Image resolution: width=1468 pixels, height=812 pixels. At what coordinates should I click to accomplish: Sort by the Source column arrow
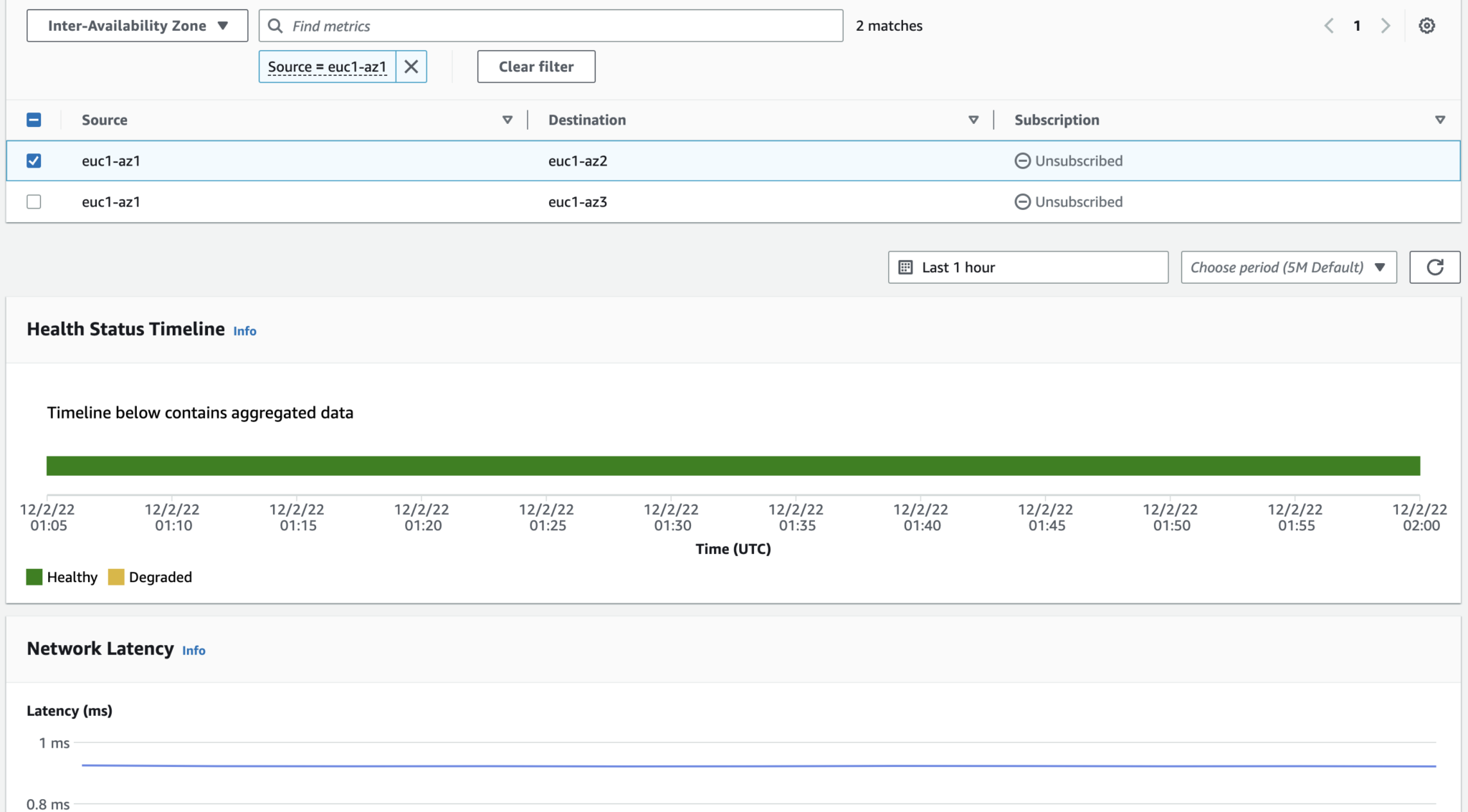click(x=507, y=120)
